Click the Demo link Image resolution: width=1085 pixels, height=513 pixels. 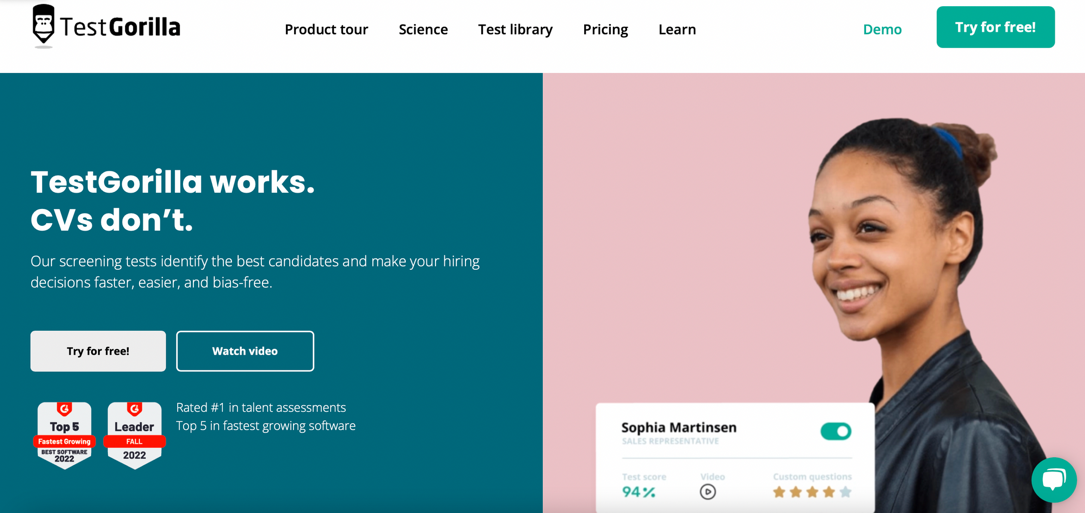click(882, 30)
